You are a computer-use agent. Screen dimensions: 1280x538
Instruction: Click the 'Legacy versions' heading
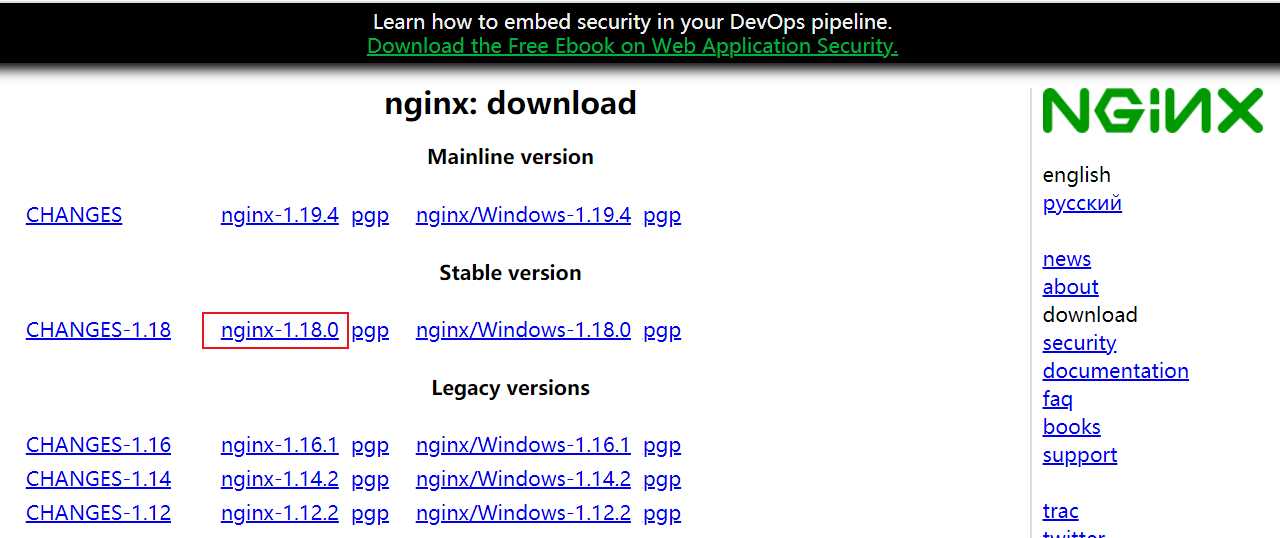tap(510, 388)
